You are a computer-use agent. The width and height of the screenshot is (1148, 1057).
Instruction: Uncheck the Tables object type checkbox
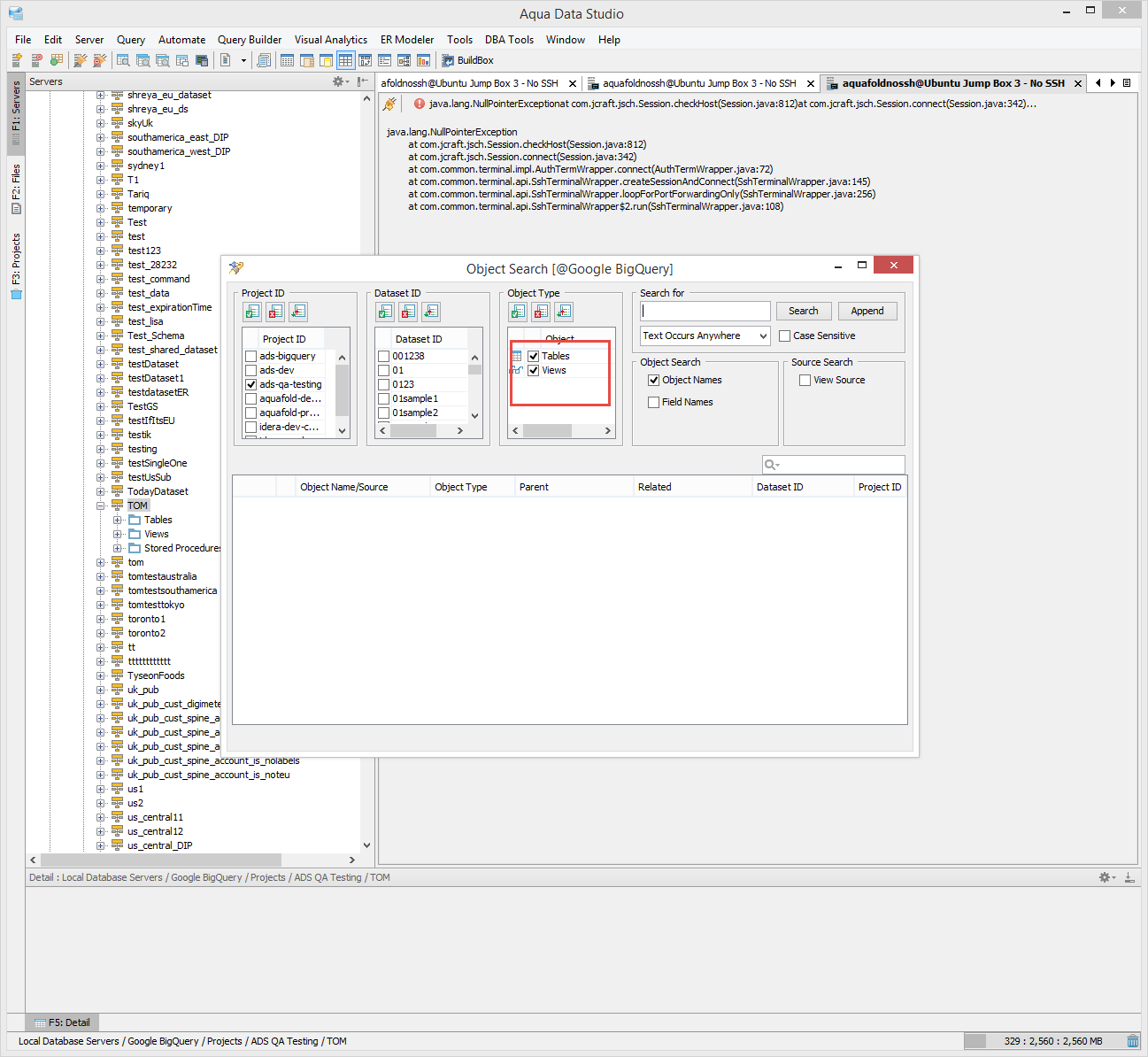tap(534, 356)
